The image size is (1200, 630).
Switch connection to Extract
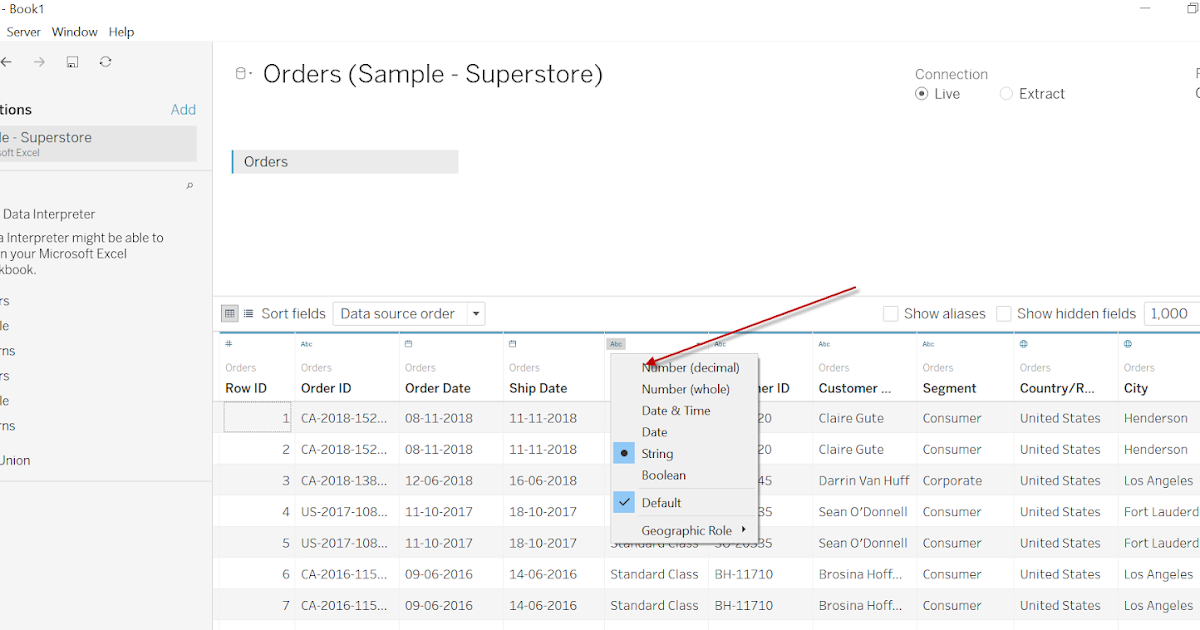[x=1006, y=93]
